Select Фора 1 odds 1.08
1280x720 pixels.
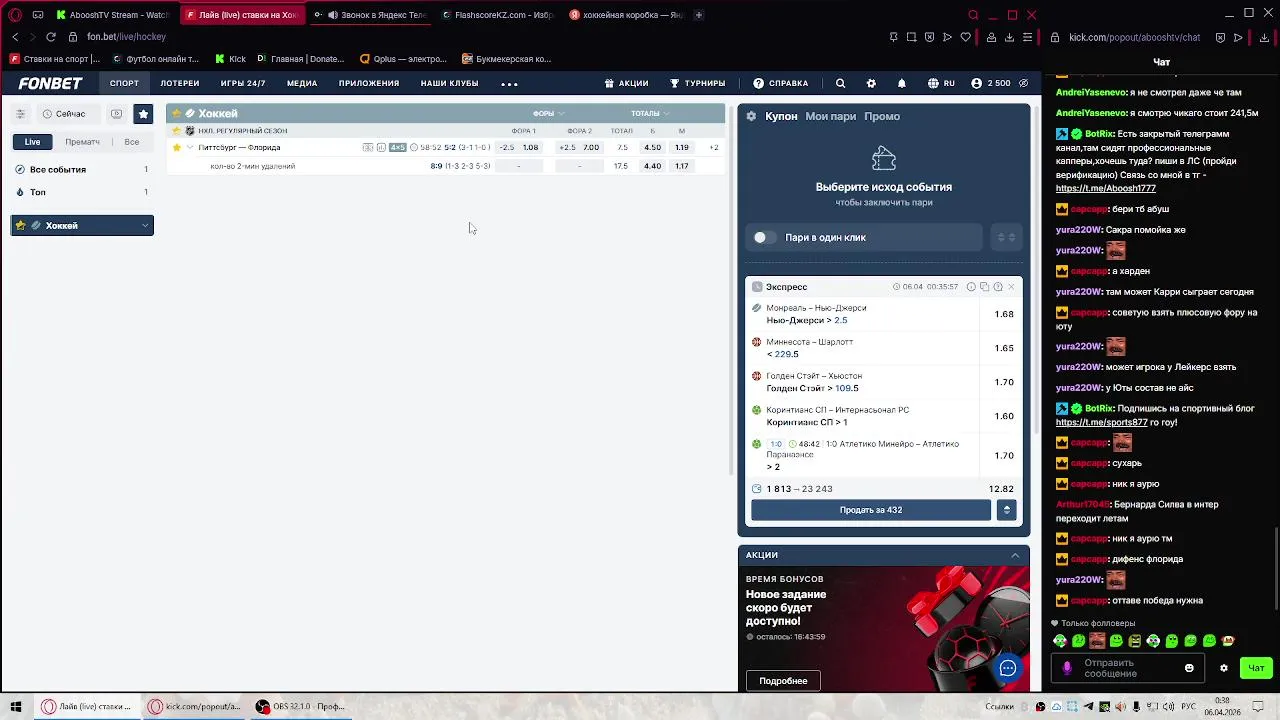pos(531,147)
